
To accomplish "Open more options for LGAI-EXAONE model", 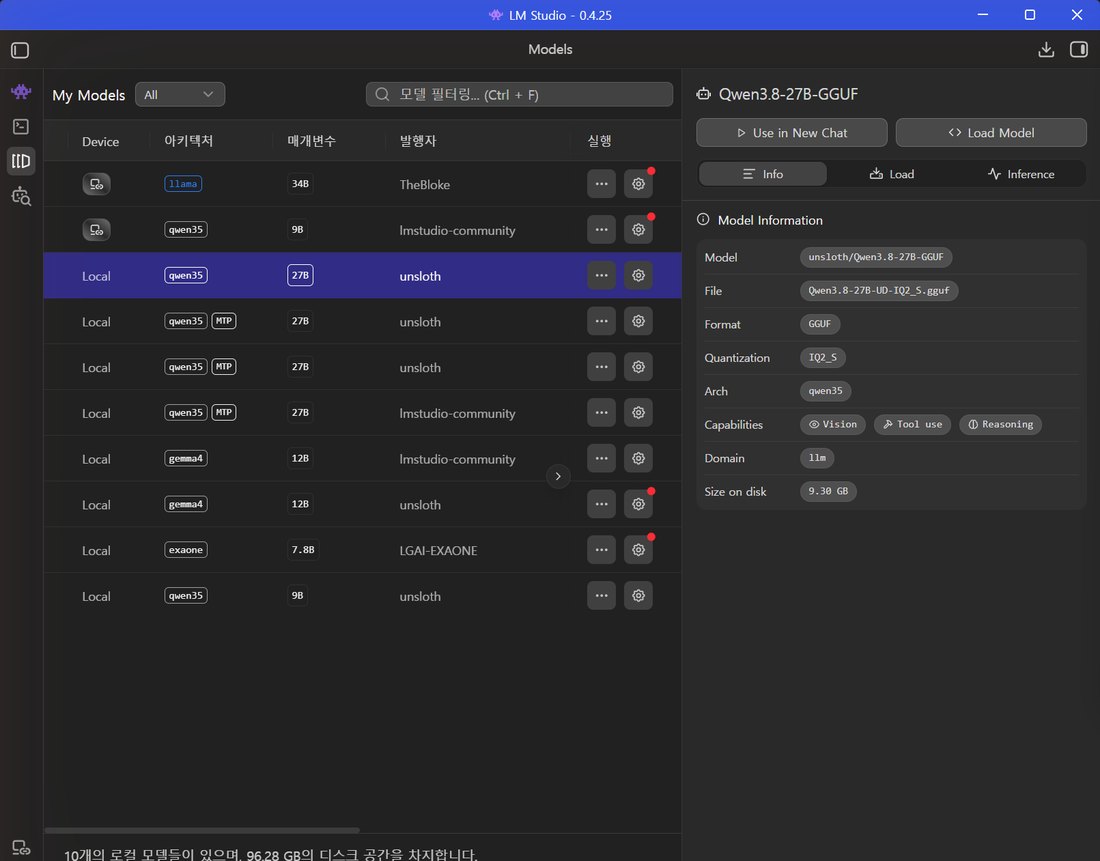I will click(x=601, y=549).
